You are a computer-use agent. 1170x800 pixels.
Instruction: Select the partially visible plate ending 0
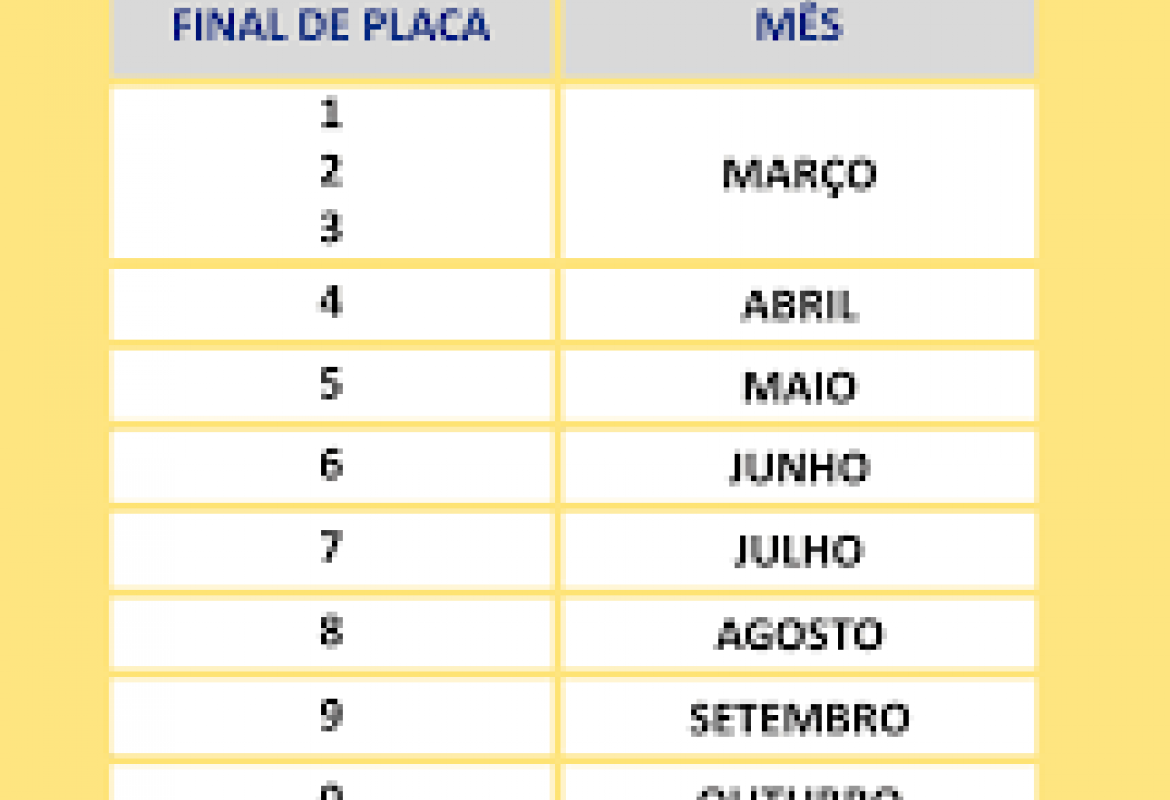[331, 788]
